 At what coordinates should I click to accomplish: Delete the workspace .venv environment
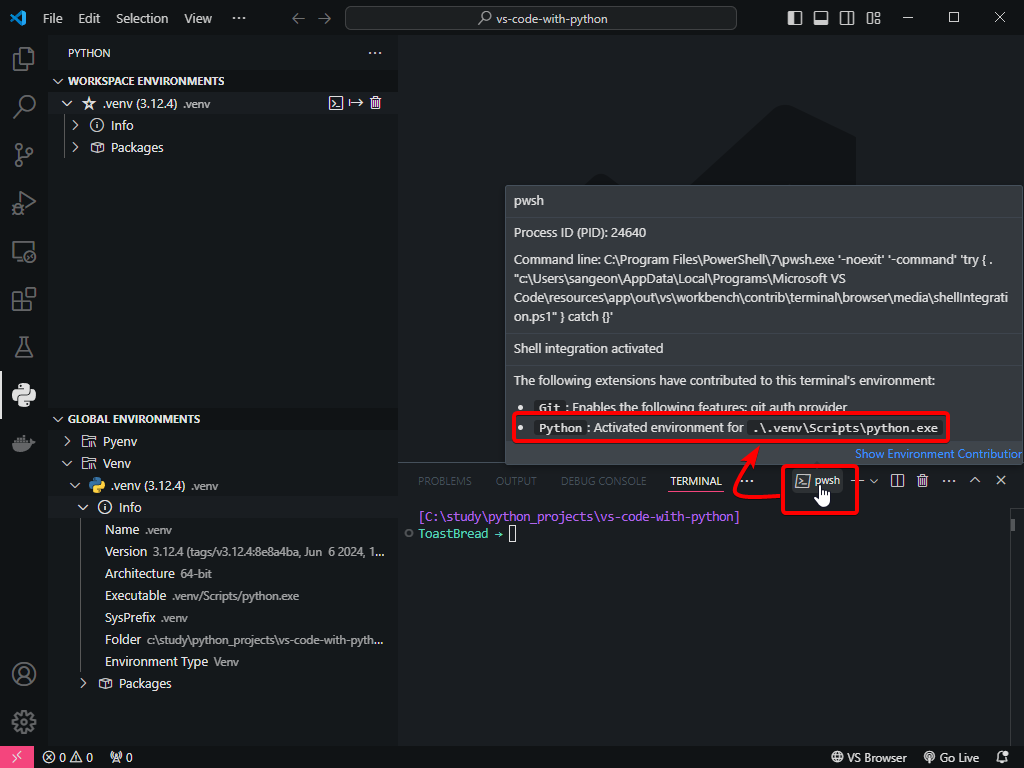[376, 103]
